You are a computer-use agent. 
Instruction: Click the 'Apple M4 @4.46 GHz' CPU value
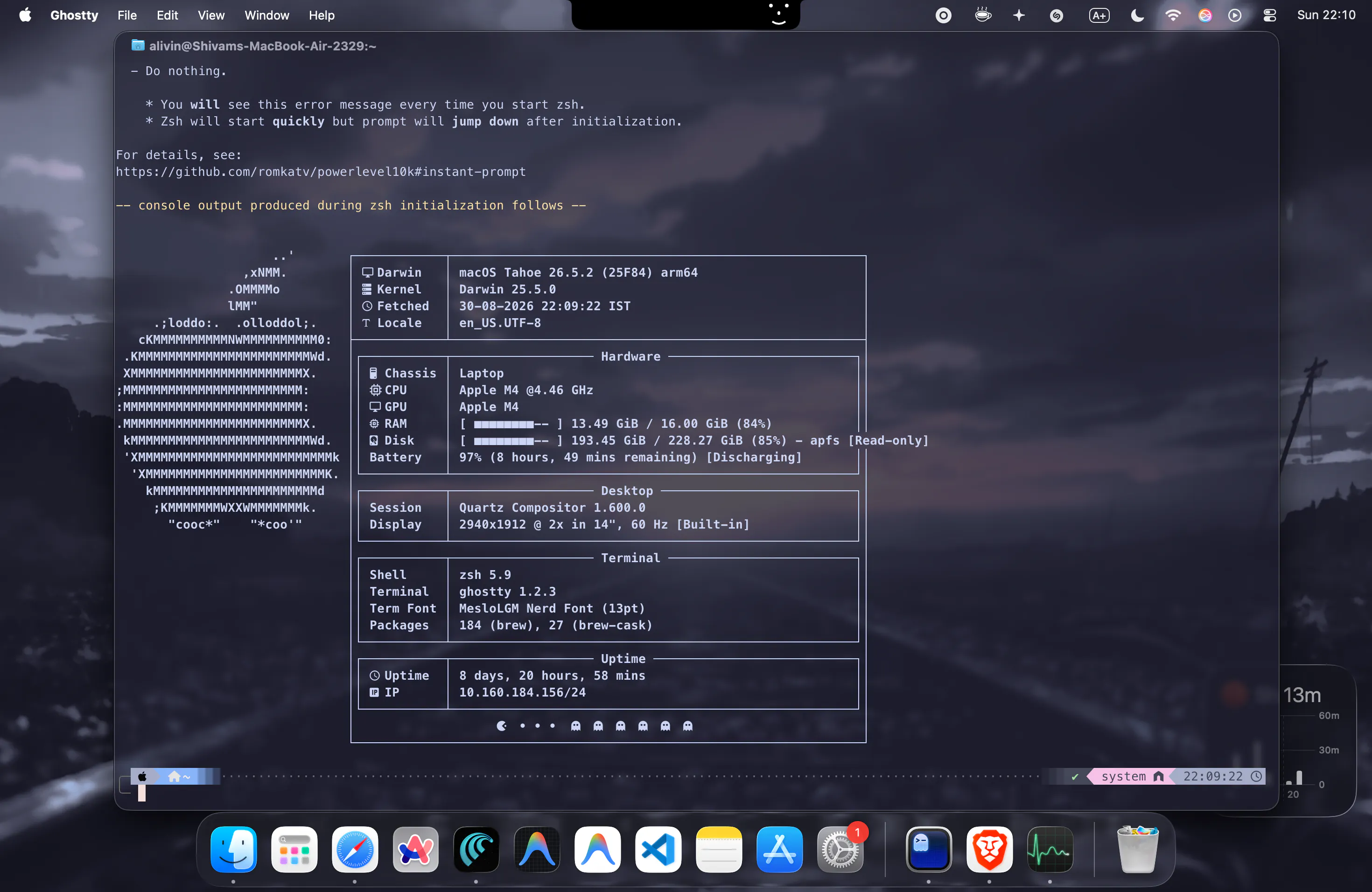pos(526,390)
